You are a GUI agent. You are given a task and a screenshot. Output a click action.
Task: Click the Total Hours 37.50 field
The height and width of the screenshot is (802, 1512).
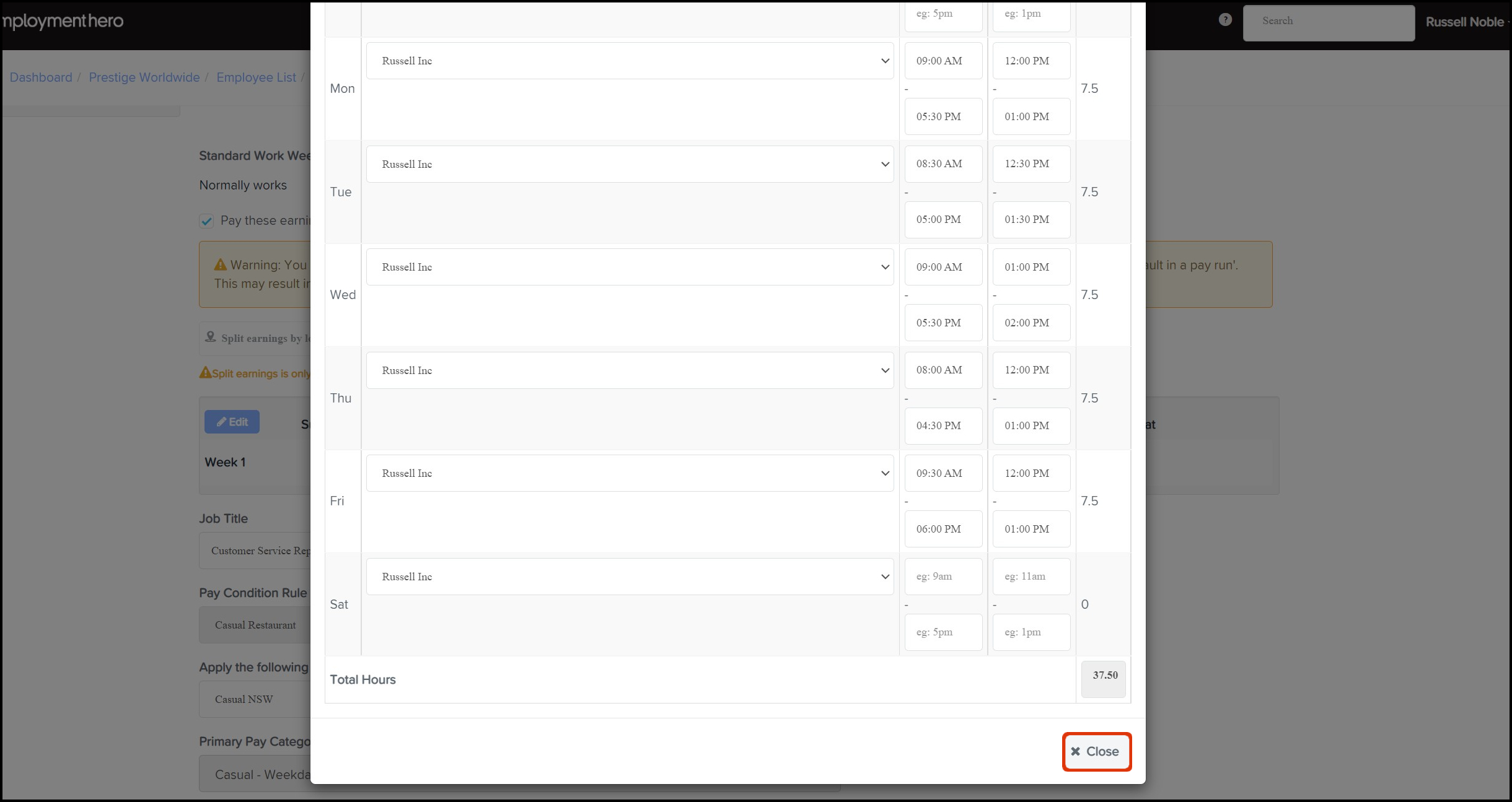click(x=1104, y=679)
